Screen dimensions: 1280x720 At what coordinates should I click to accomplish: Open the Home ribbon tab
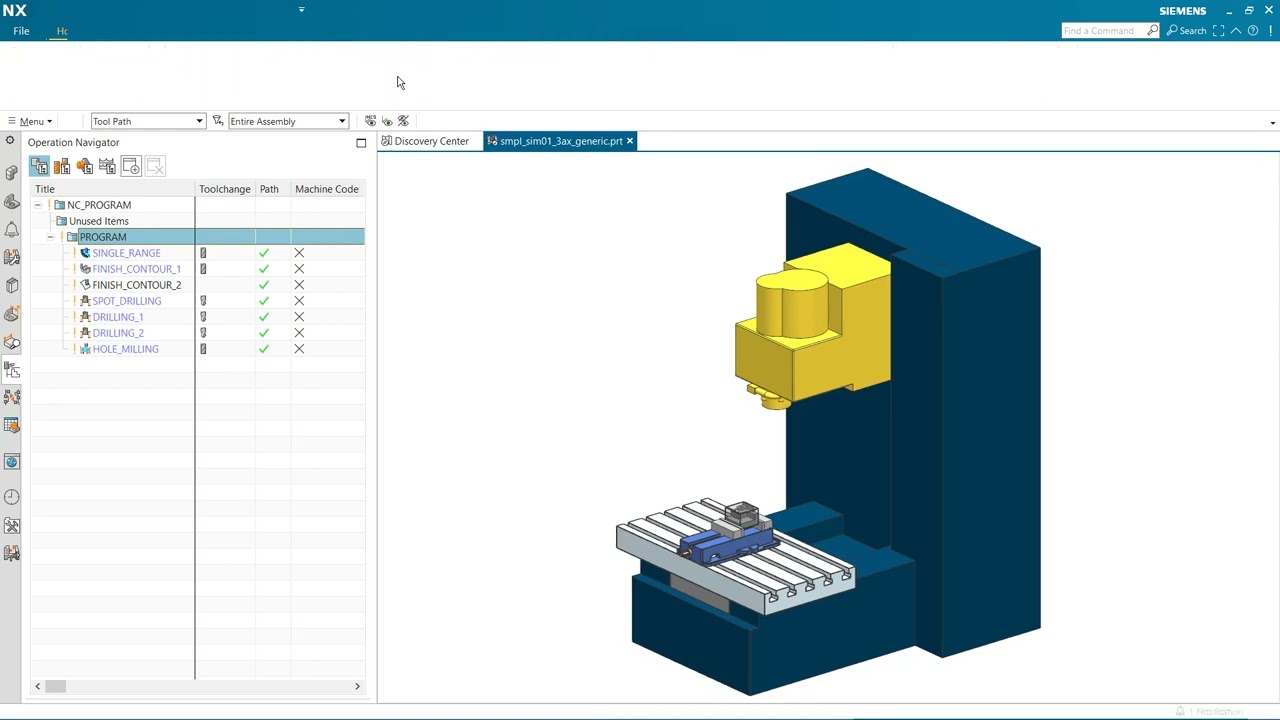[62, 31]
